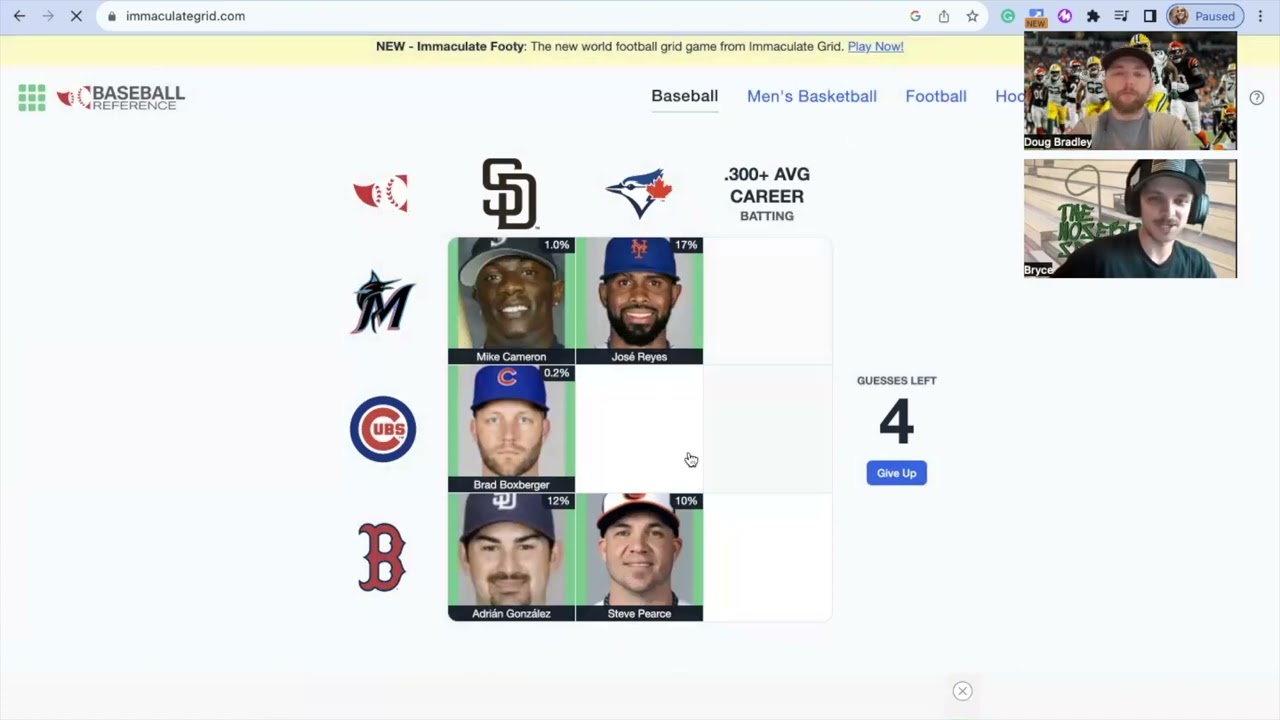The width and height of the screenshot is (1280, 720).
Task: Click the GUESSES LEFT label
Action: pyautogui.click(x=897, y=380)
